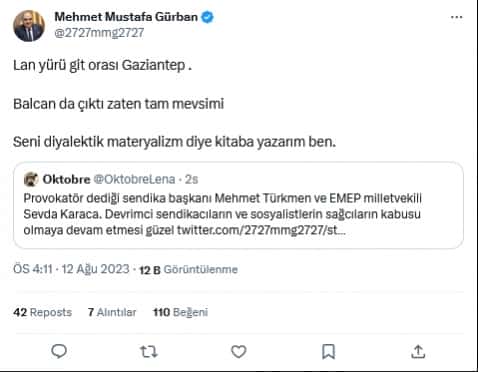Viewport: 478px width, 372px height.
Task: Repost this tweet with retweet icon
Action: coord(148,352)
